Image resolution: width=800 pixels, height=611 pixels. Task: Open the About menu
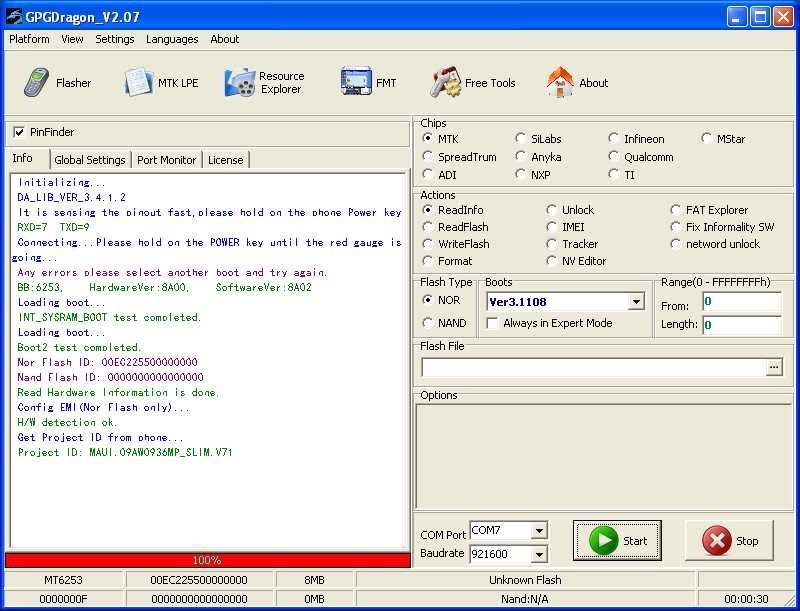tap(224, 39)
